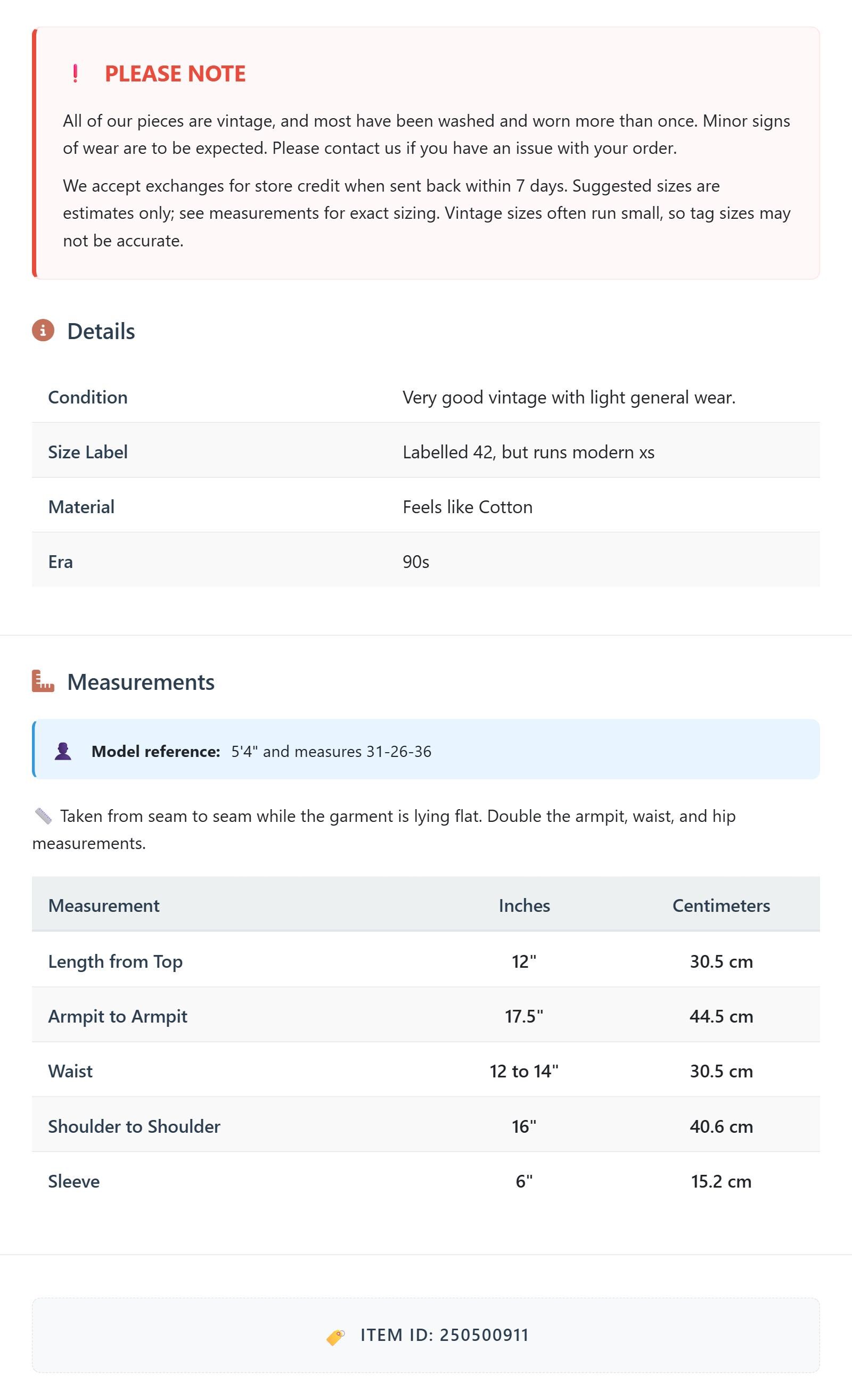Click the Inches column header
This screenshot has height=1400, width=852.
click(524, 905)
